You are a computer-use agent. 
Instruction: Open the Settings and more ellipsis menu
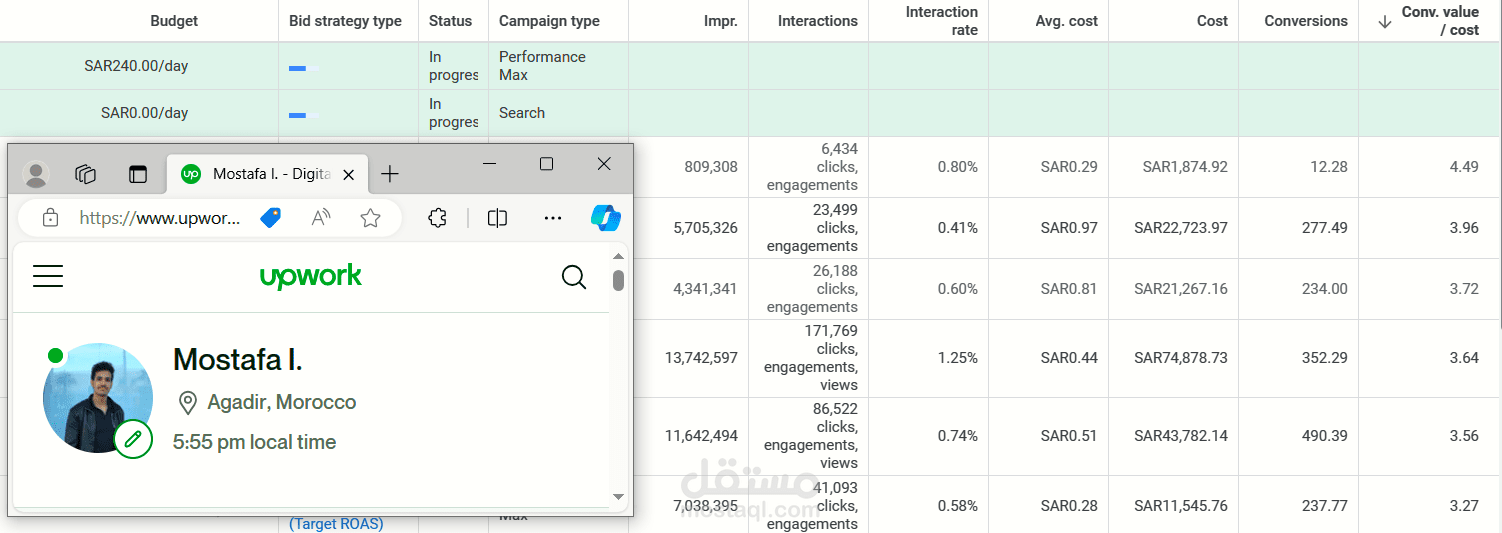pos(553,218)
